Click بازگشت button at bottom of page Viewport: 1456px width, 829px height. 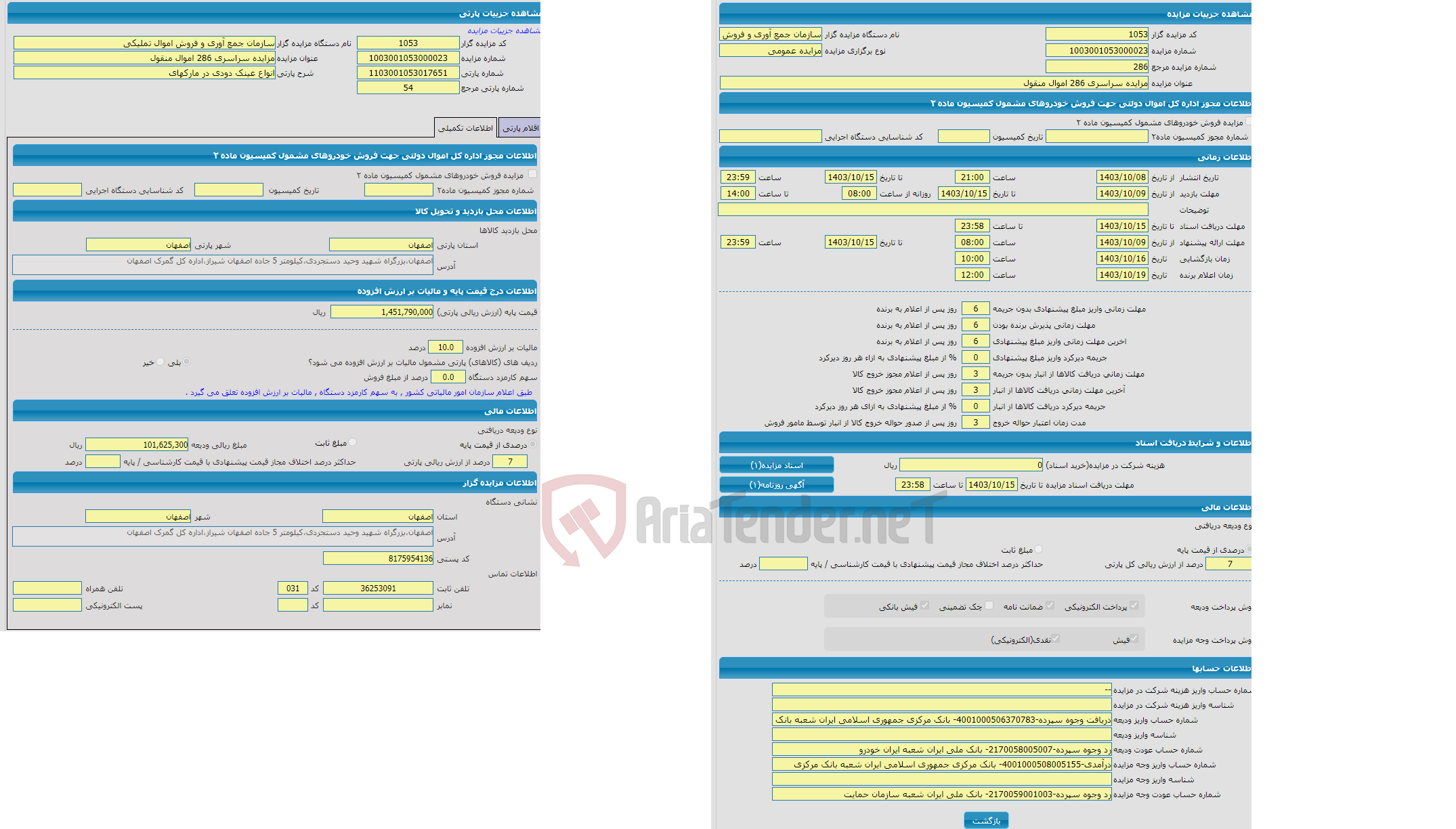coord(988,818)
